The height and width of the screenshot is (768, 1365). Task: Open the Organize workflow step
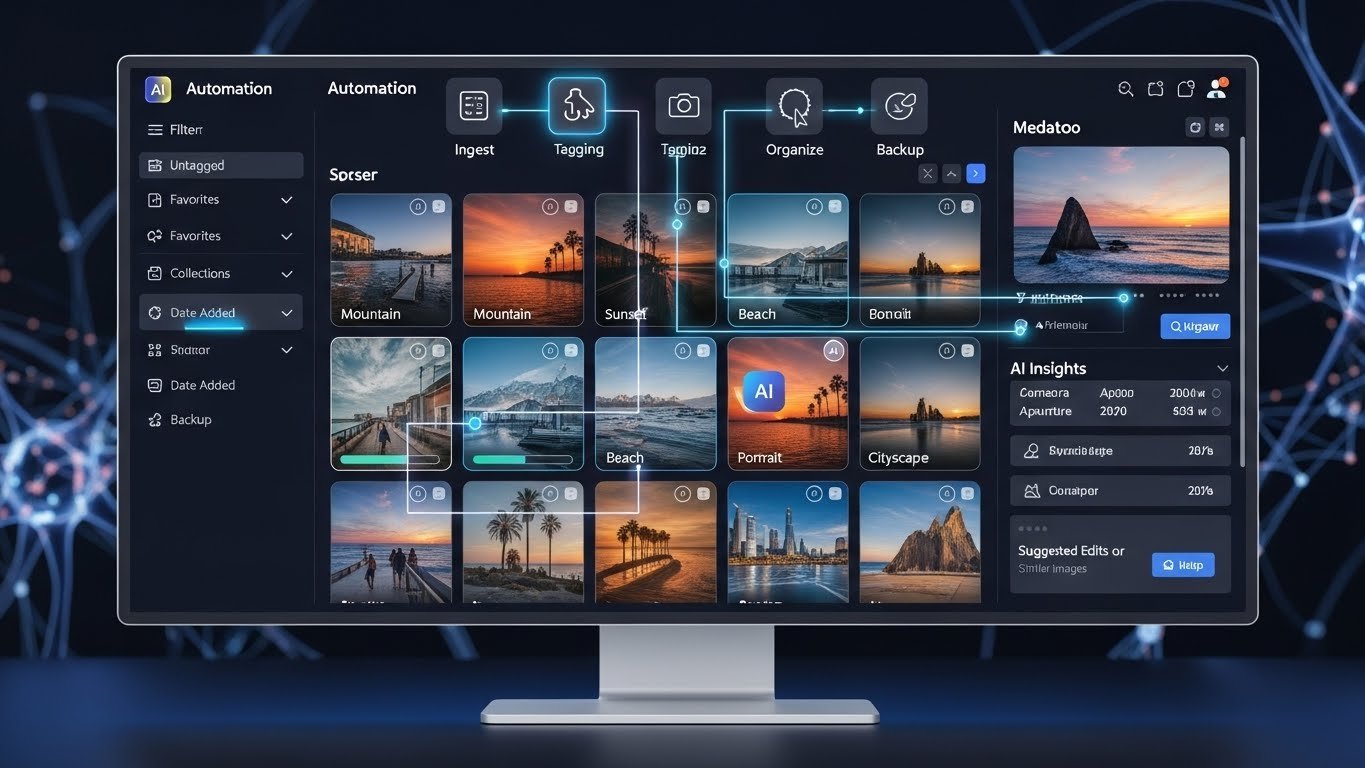pyautogui.click(x=794, y=106)
